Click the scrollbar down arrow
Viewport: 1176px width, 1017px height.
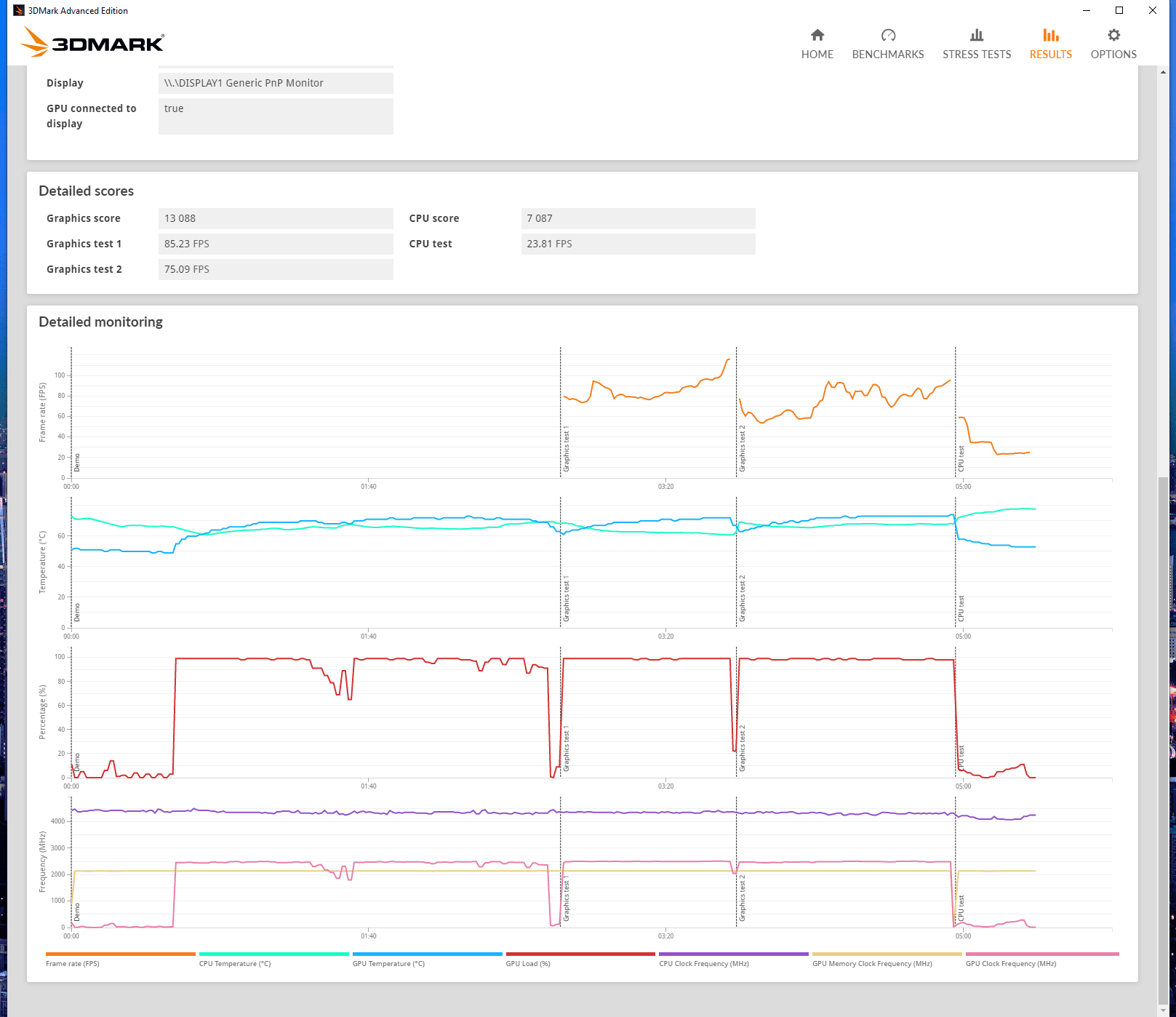[x=1163, y=1010]
